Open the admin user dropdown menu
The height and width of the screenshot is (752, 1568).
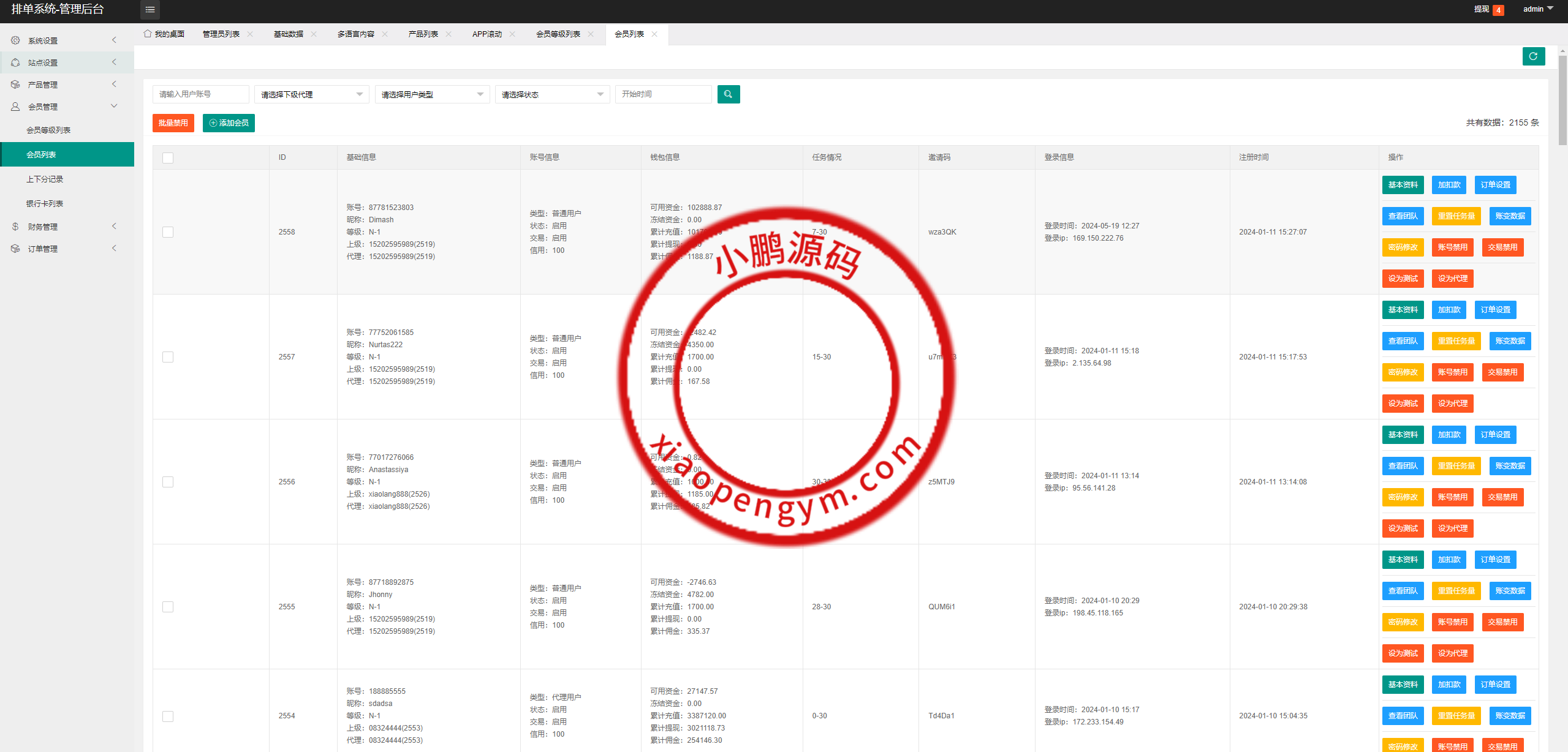tap(1538, 9)
